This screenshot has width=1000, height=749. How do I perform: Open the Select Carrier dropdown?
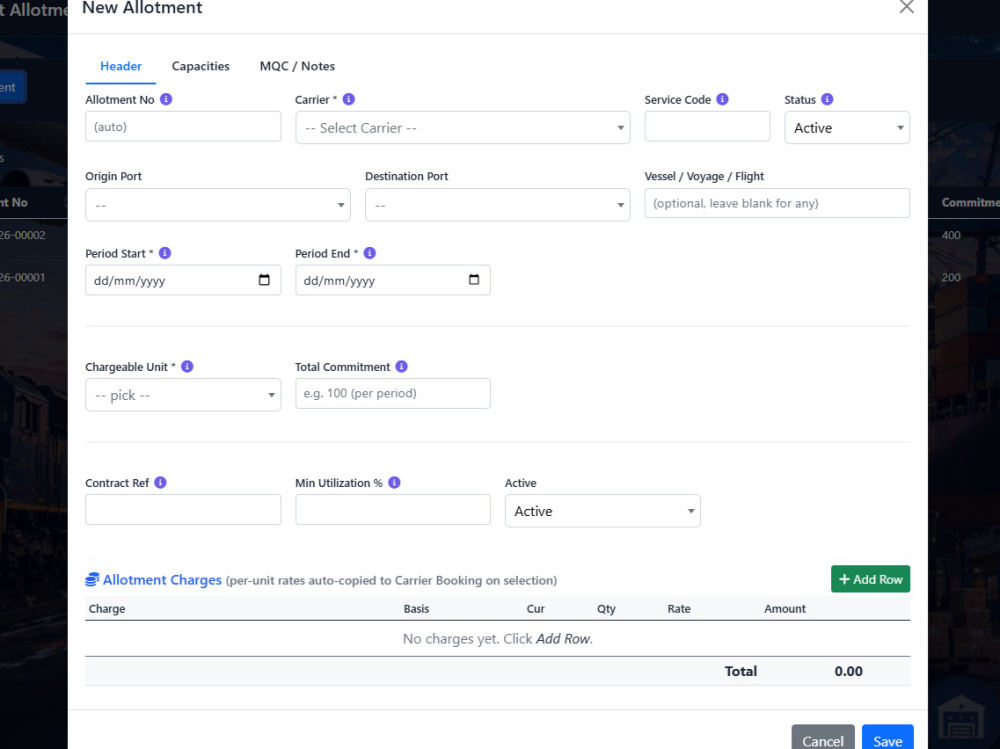point(462,128)
